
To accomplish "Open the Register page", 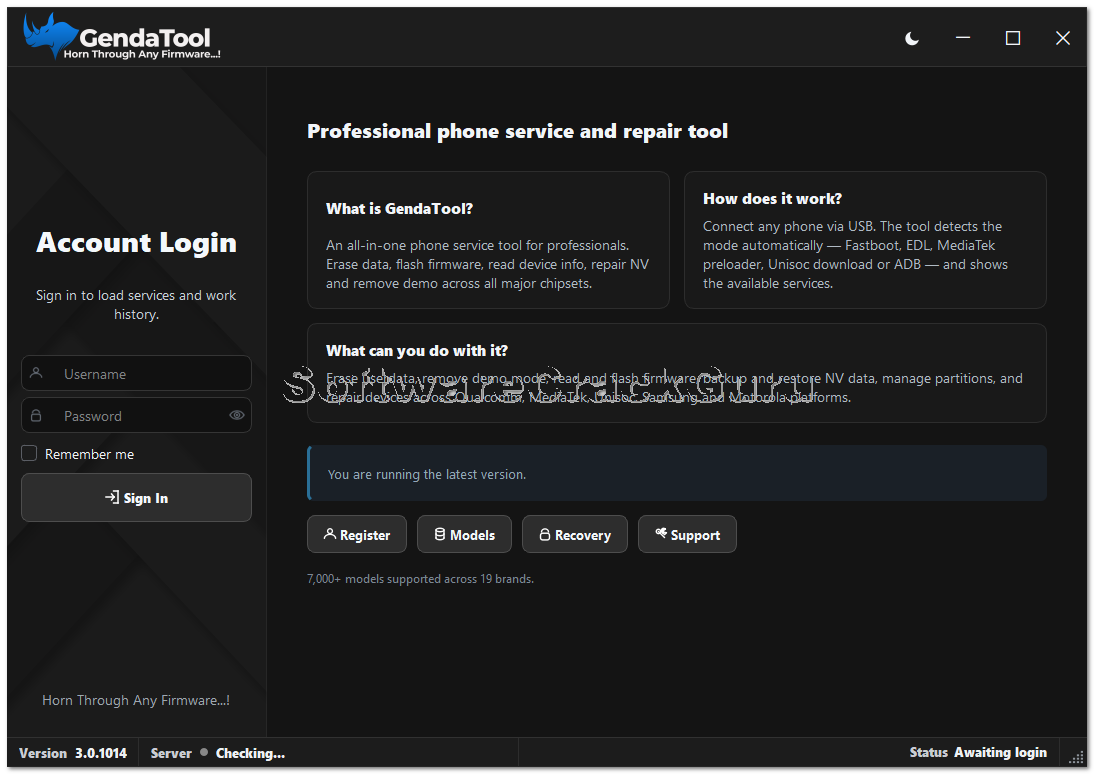I will click(357, 535).
